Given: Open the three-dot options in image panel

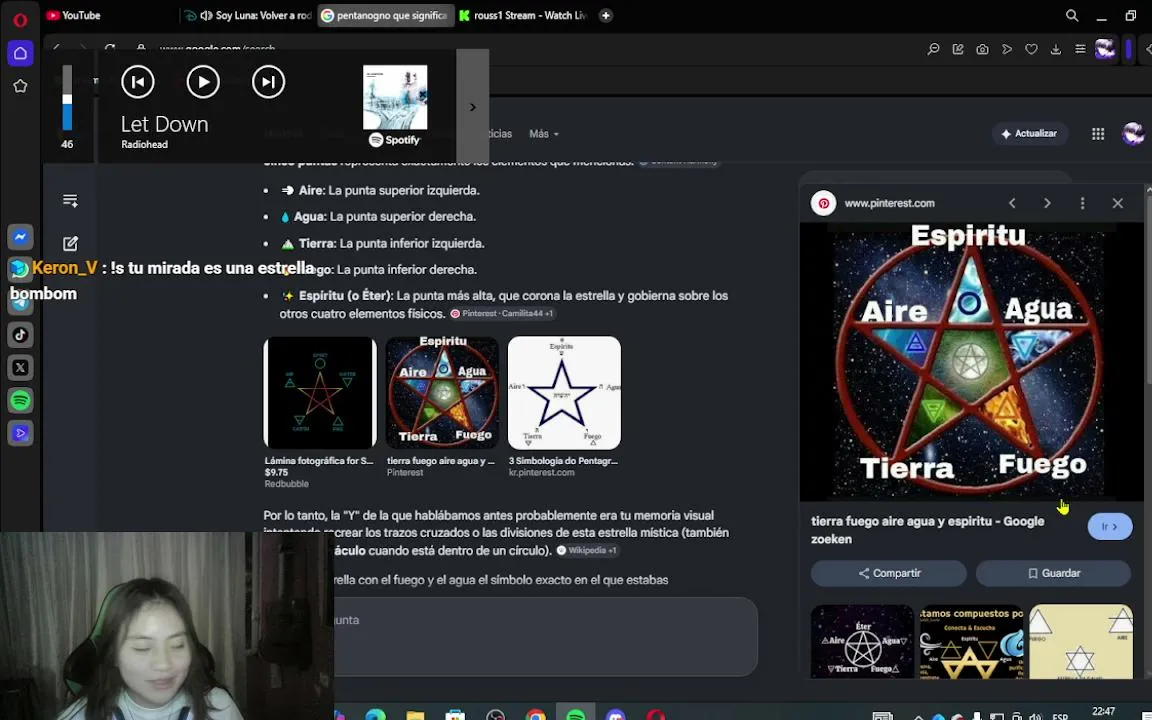Looking at the screenshot, I should [x=1082, y=204].
